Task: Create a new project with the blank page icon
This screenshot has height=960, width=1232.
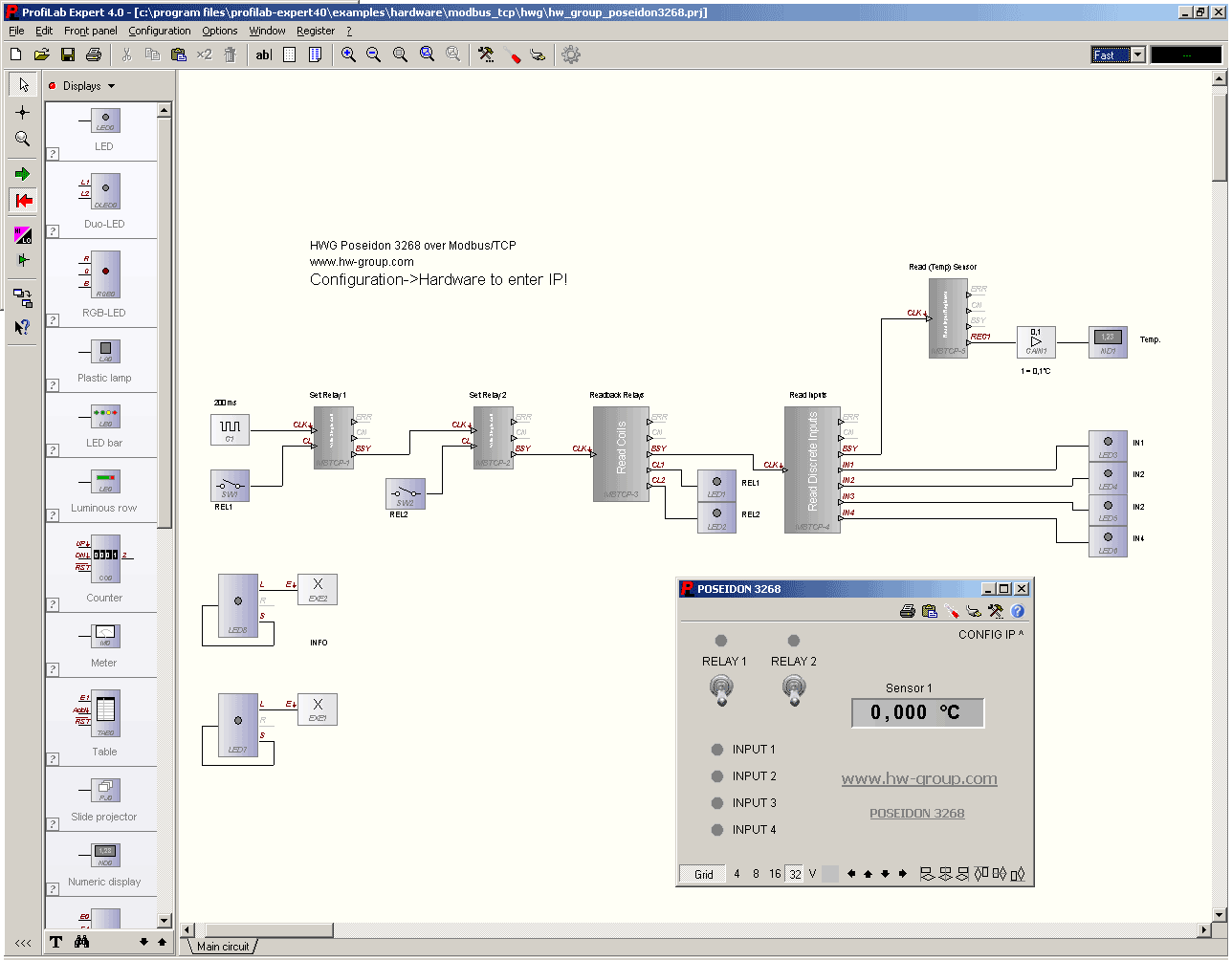Action: pyautogui.click(x=15, y=55)
